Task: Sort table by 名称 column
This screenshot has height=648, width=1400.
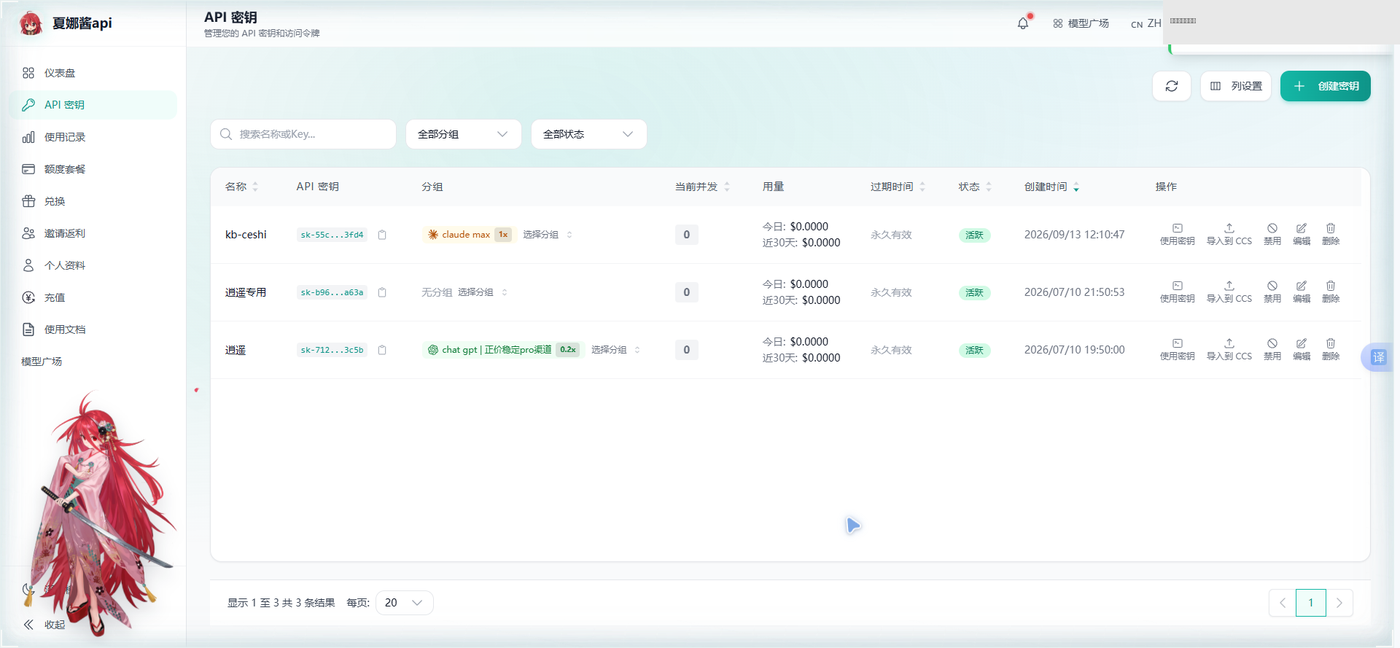Action: pyautogui.click(x=242, y=187)
